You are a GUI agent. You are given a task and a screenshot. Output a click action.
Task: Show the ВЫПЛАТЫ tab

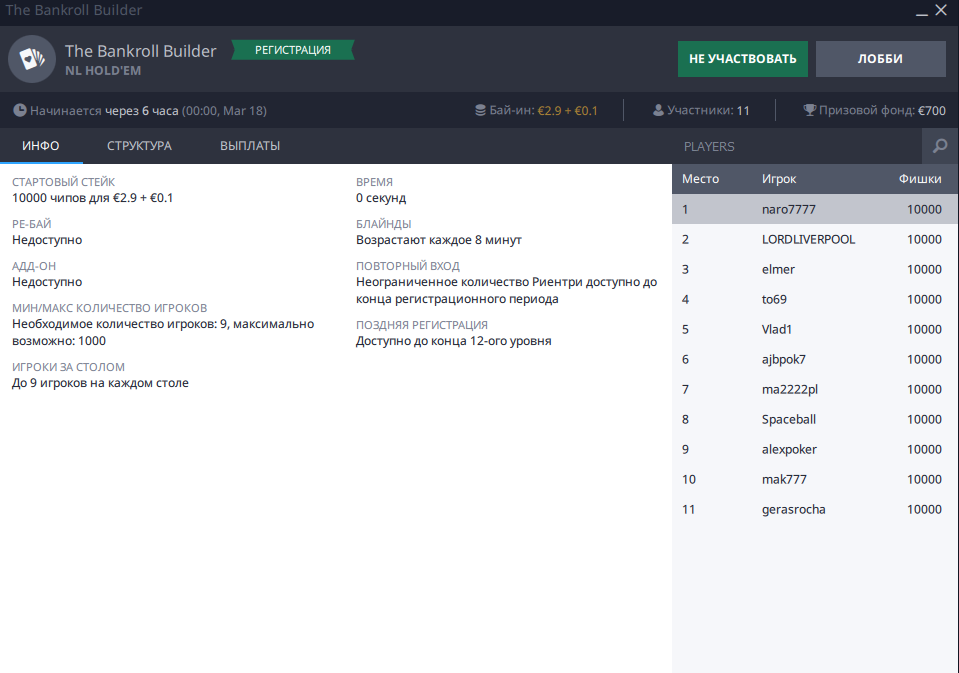250,146
